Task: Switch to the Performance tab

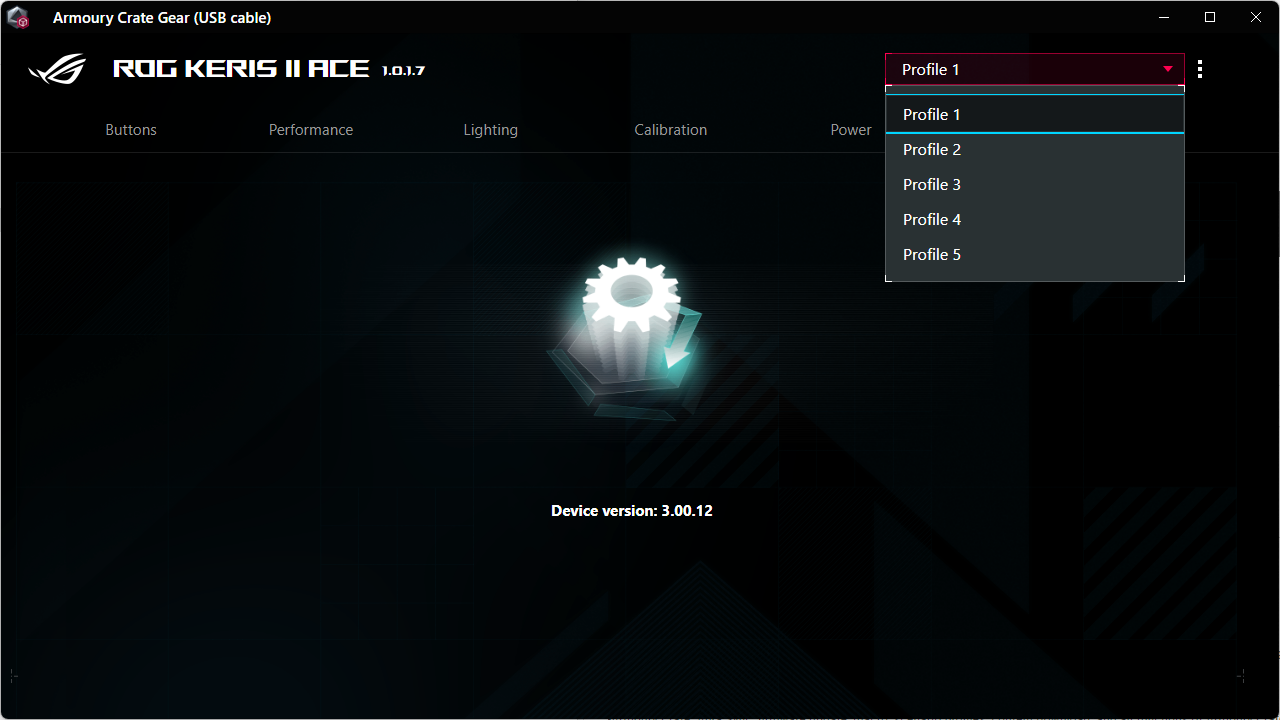Action: pos(311,130)
